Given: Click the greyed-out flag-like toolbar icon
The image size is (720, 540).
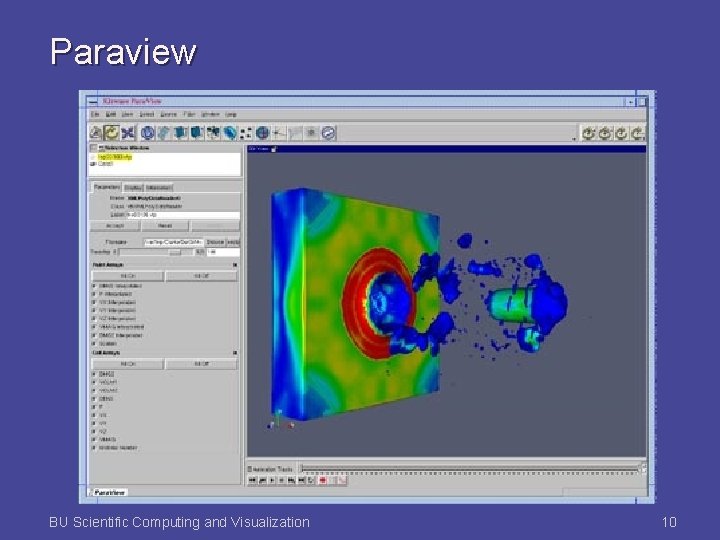Looking at the screenshot, I should pos(295,133).
